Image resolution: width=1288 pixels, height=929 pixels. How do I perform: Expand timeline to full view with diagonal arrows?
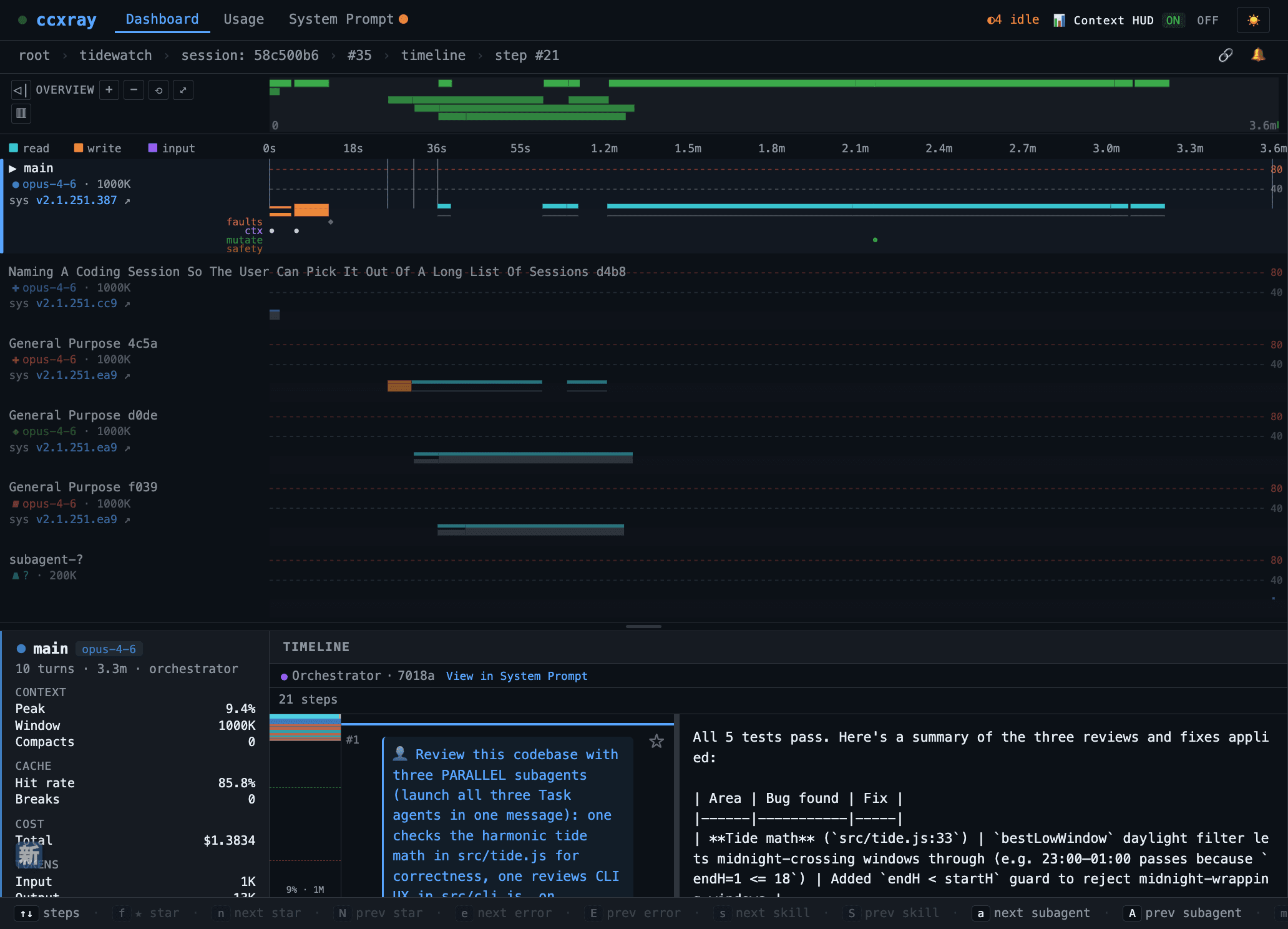[x=183, y=90]
